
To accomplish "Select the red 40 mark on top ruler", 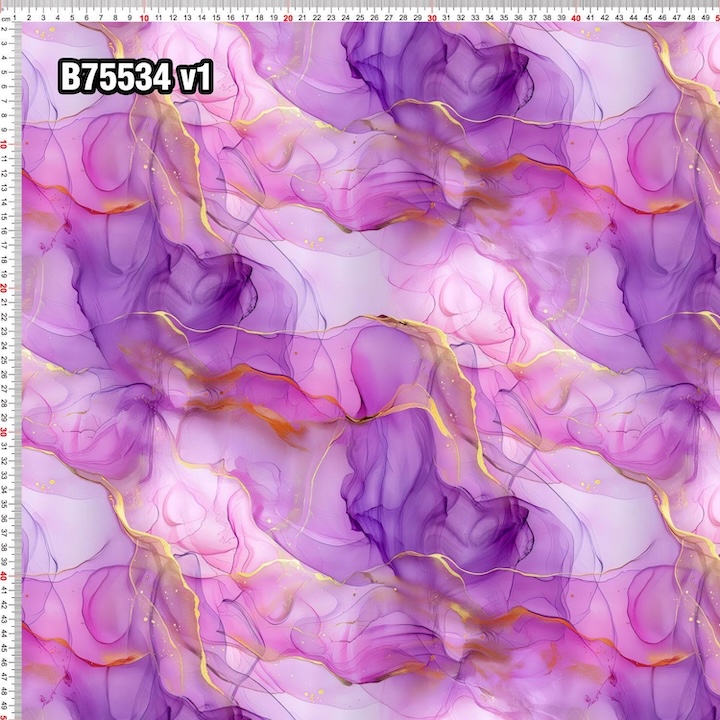I will pyautogui.click(x=576, y=17).
